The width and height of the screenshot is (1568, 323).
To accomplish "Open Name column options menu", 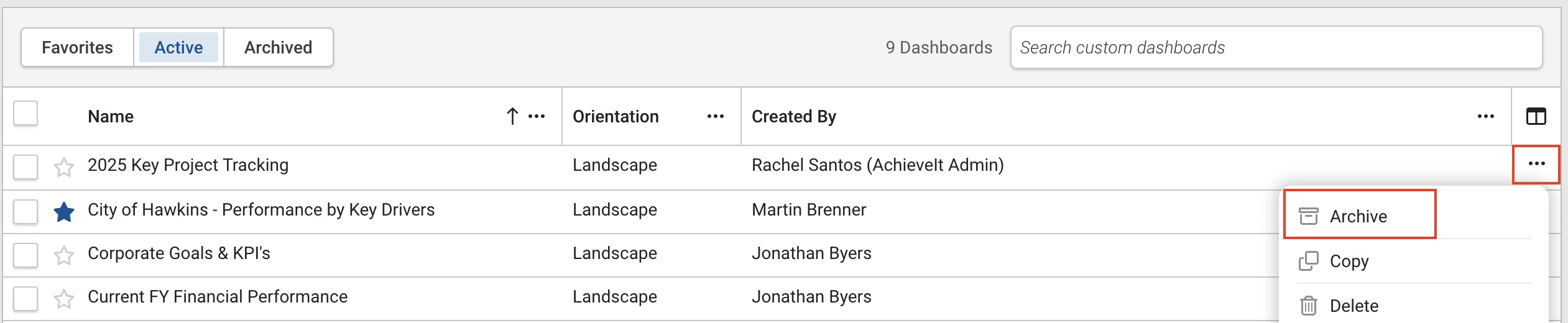I will point(537,116).
